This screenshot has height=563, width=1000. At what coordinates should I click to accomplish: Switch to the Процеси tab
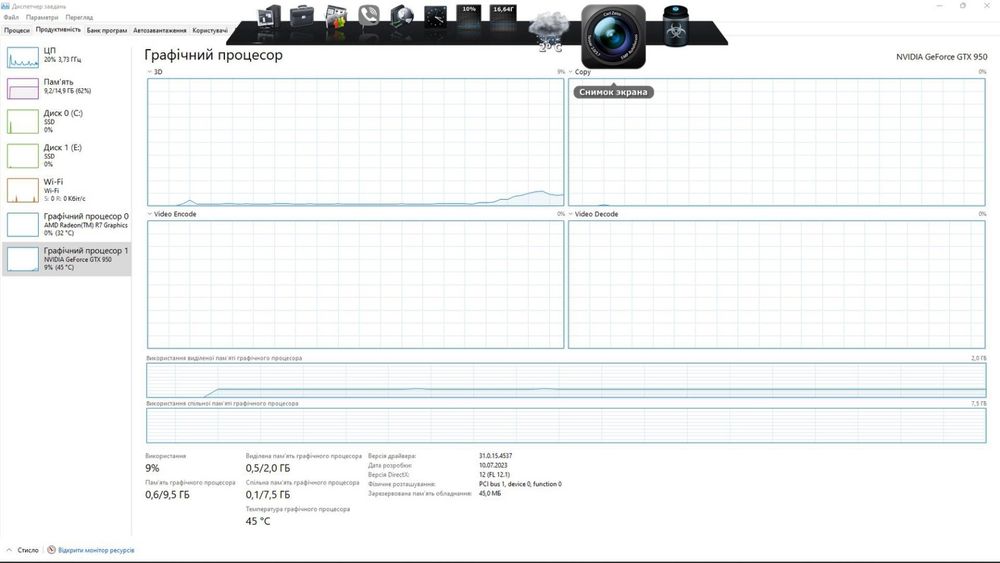[17, 30]
